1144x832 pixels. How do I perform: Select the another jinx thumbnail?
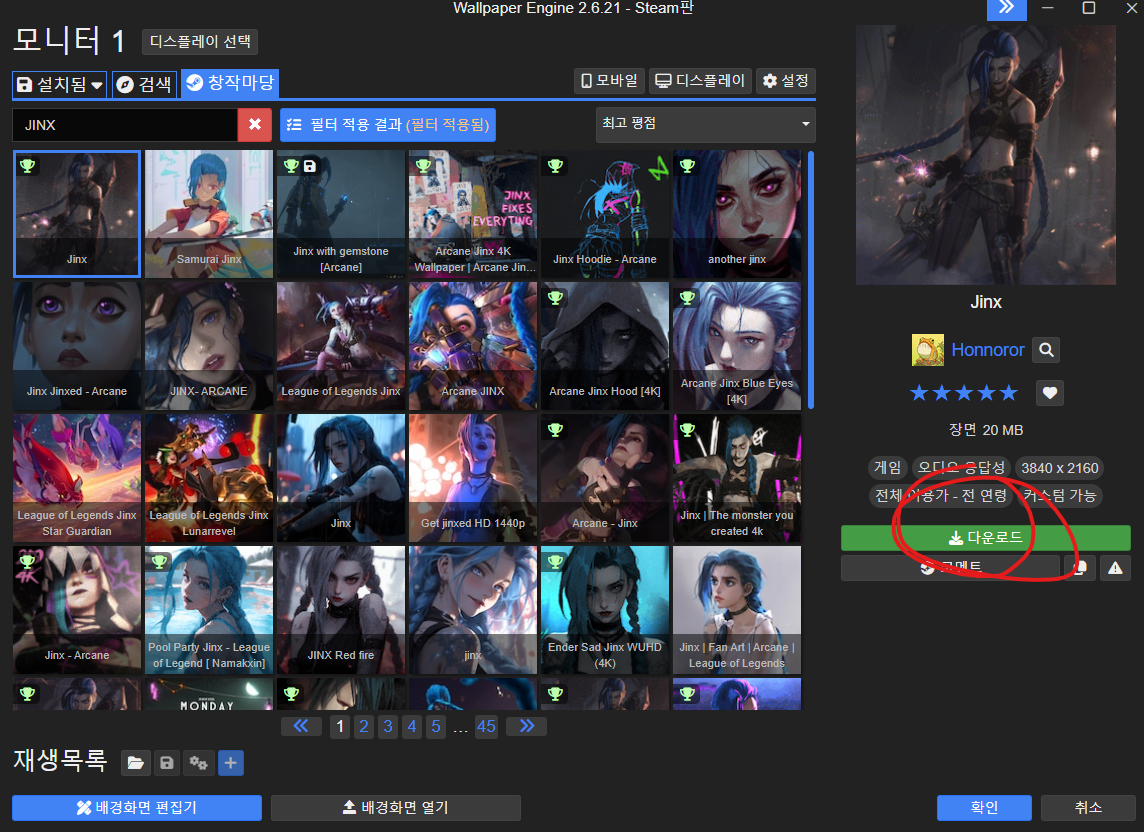pos(737,214)
